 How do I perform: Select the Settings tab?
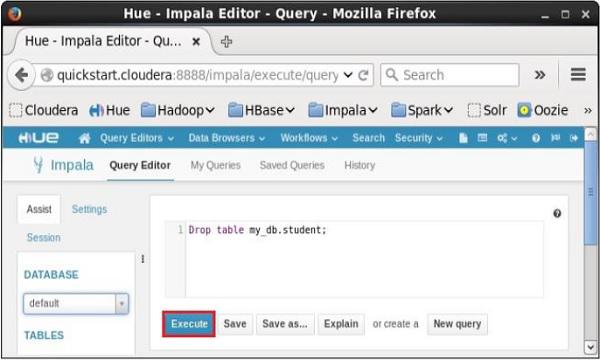pos(89,209)
